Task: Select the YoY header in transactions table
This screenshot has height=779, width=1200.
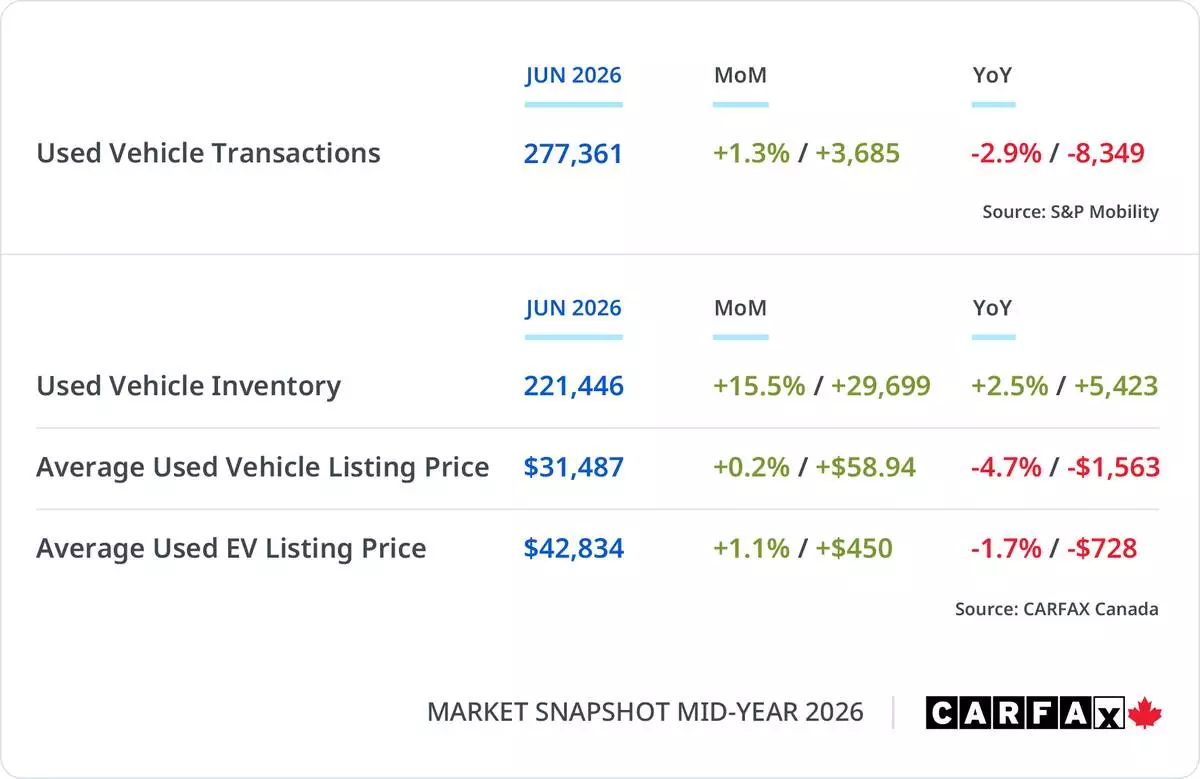Action: tap(992, 75)
